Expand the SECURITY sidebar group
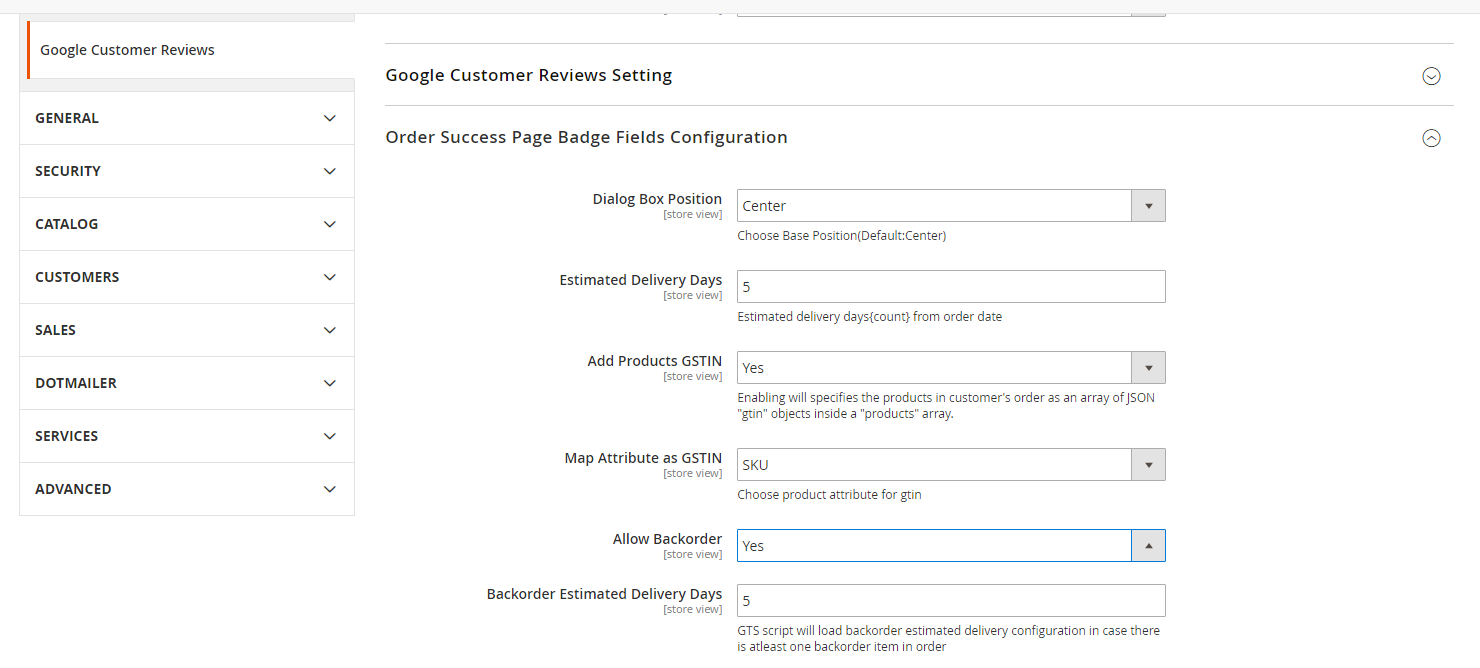Viewport: 1480px width, 668px height. pyautogui.click(x=186, y=171)
